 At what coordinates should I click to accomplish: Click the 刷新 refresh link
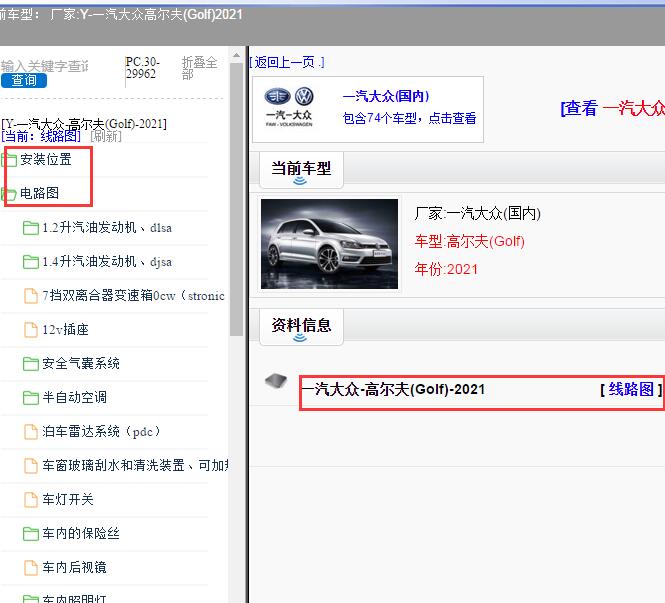106,136
